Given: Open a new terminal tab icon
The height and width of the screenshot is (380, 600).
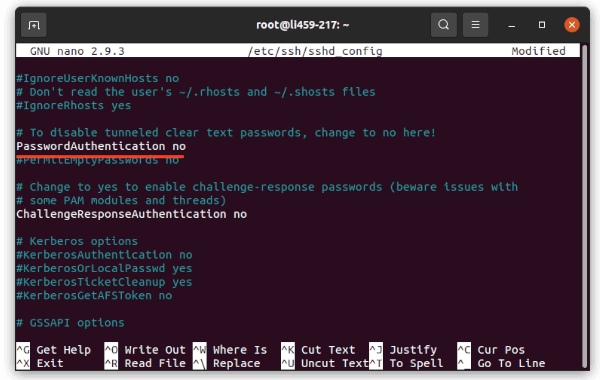Looking at the screenshot, I should [34, 25].
